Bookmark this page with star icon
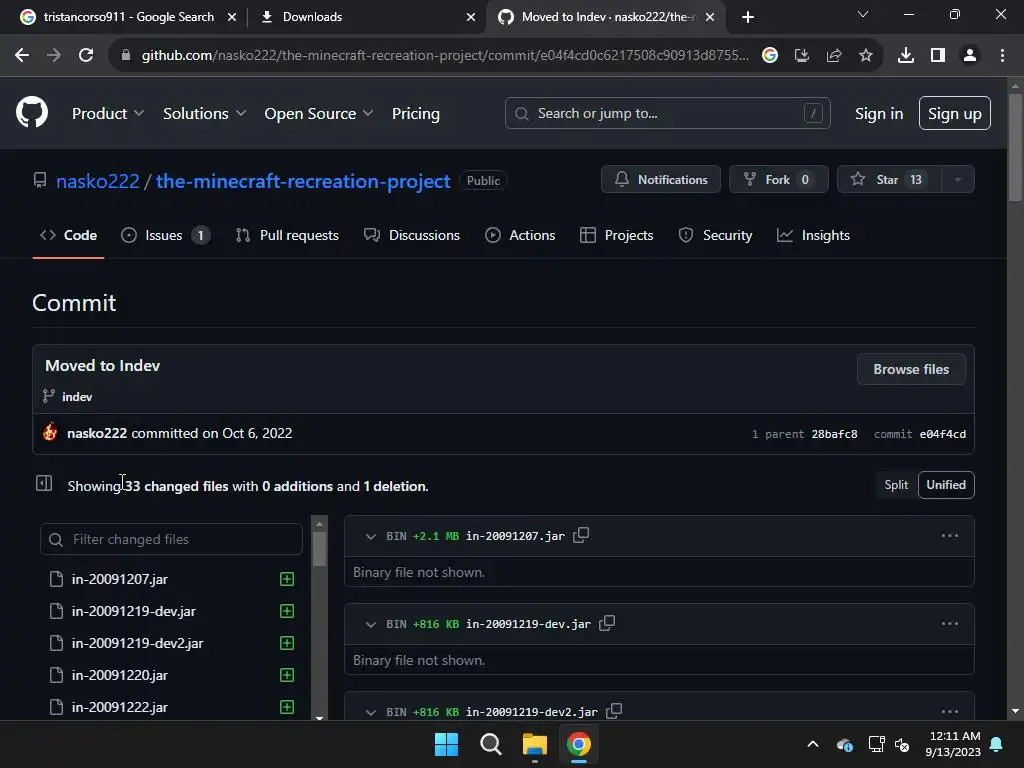Image resolution: width=1024 pixels, height=768 pixels. 865,56
